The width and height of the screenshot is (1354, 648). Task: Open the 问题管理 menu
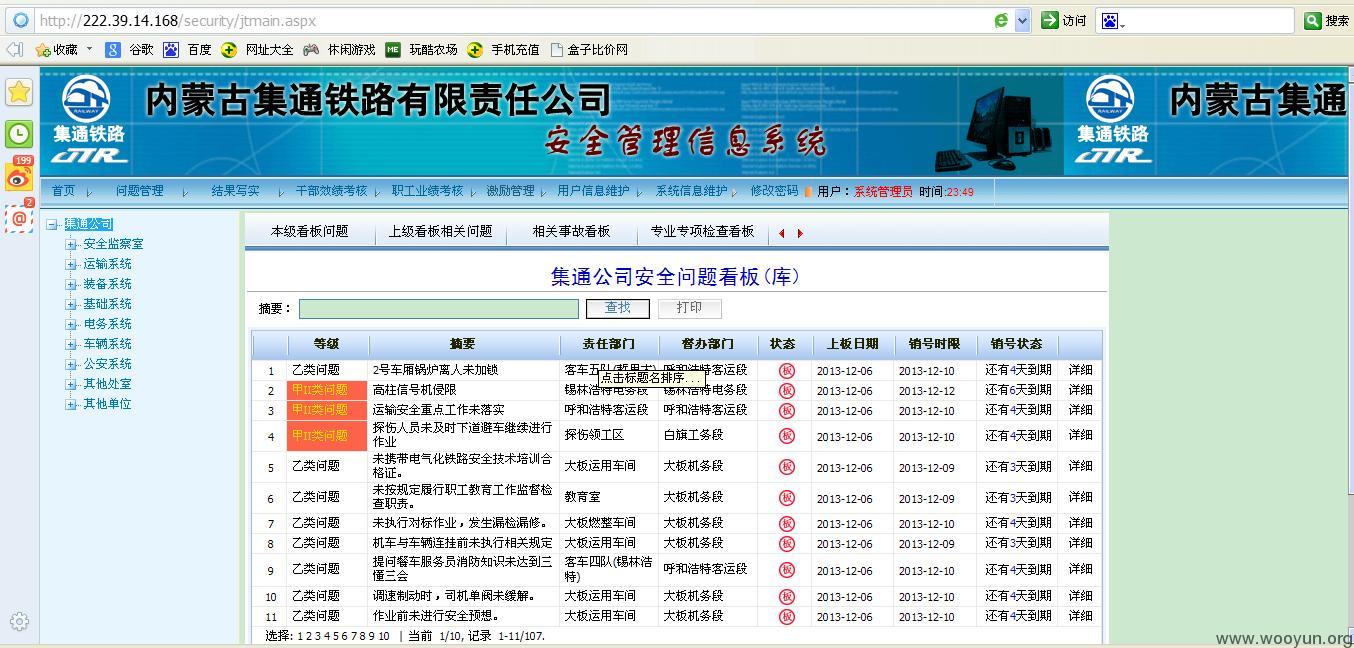(x=139, y=191)
